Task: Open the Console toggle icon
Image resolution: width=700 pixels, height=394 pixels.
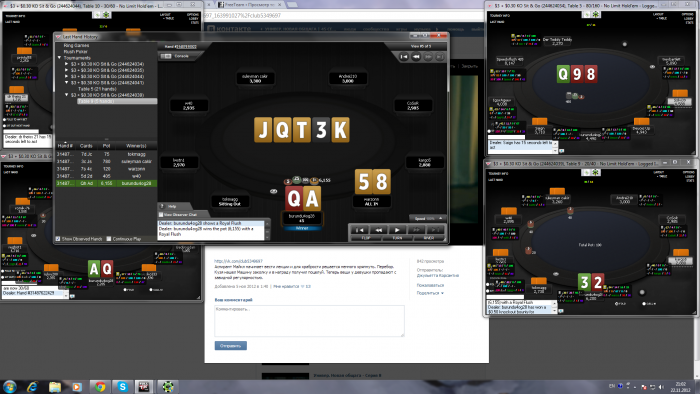Action: [x=166, y=56]
